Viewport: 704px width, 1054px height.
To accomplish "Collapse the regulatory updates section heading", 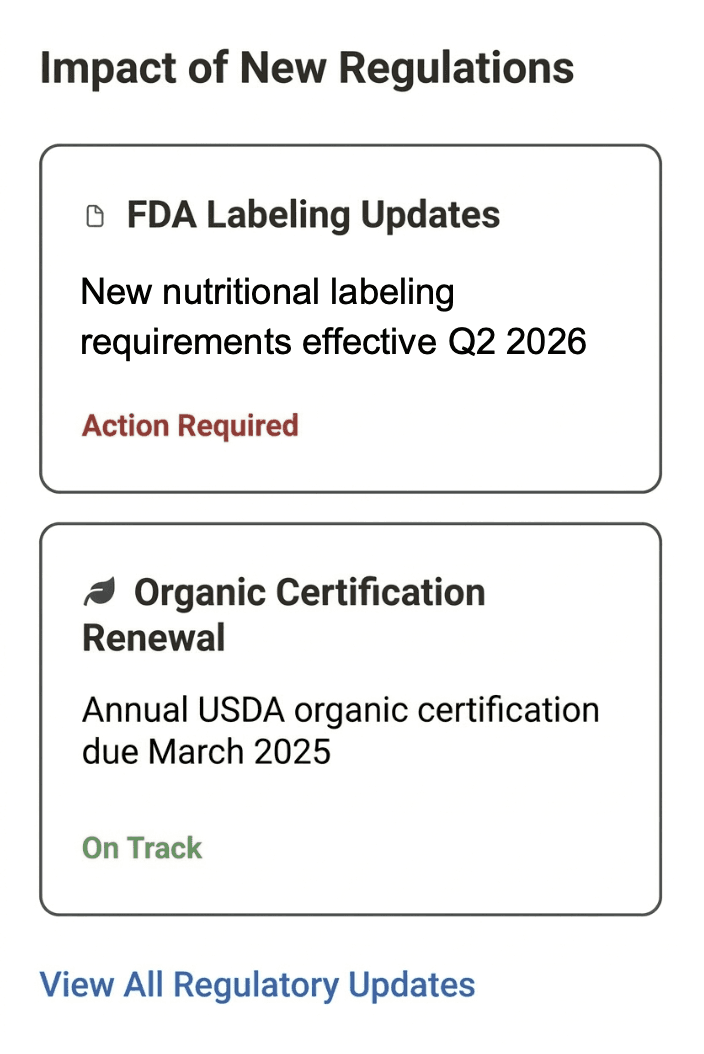I will pos(307,67).
